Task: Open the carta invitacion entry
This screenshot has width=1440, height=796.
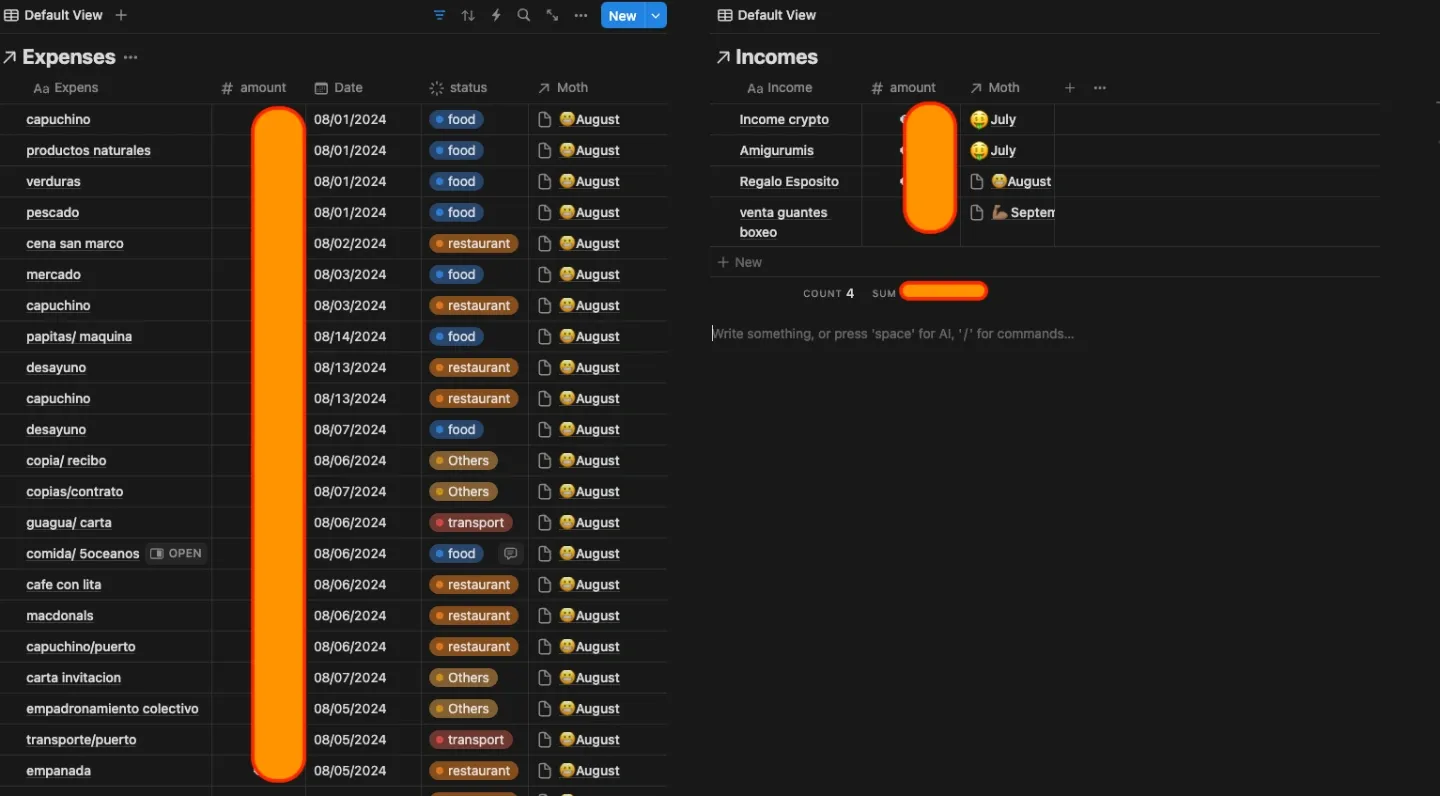Action: coord(74,678)
